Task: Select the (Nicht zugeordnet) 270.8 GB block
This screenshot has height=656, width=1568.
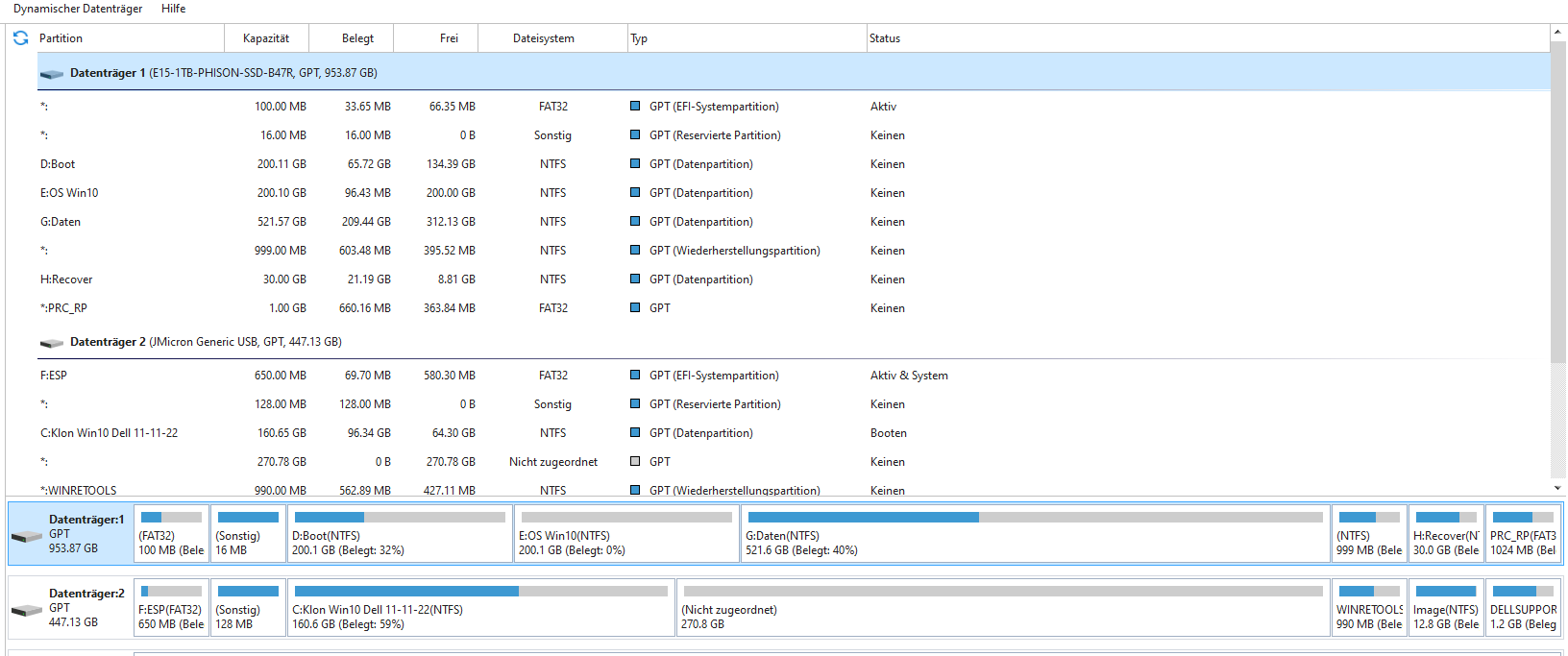Action: point(1003,608)
